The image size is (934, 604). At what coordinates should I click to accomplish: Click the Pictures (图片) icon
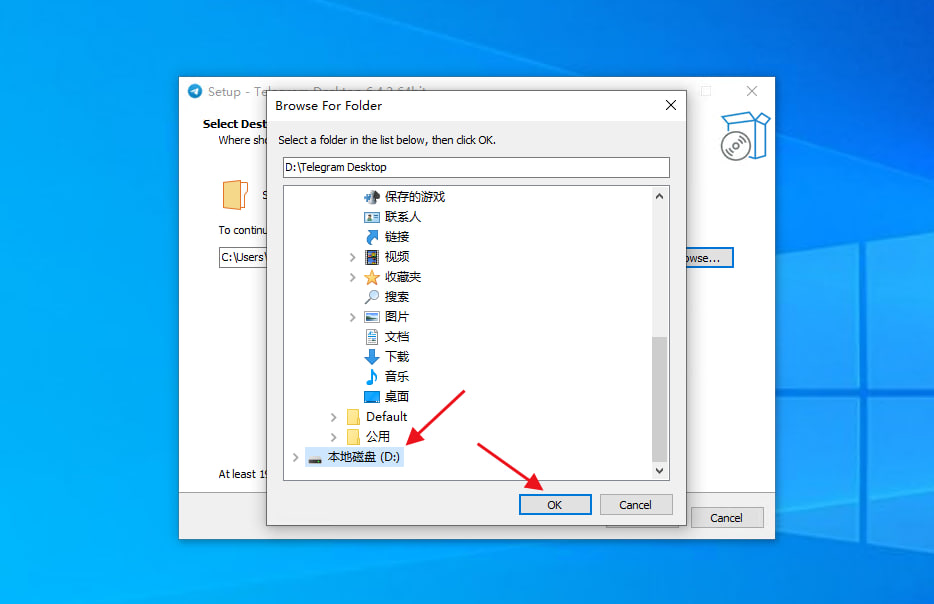pyautogui.click(x=372, y=317)
